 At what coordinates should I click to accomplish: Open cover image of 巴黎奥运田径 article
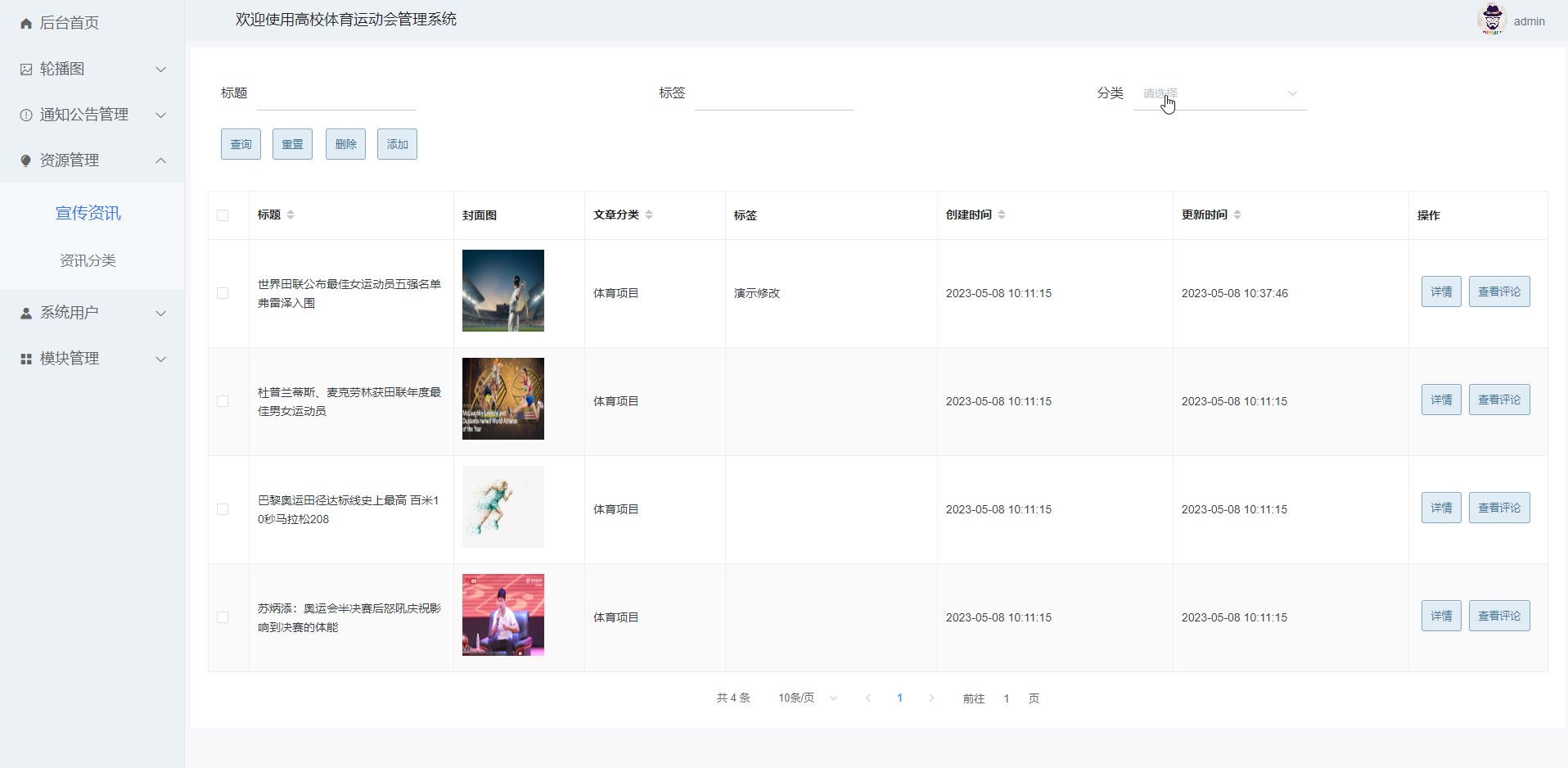pos(503,507)
